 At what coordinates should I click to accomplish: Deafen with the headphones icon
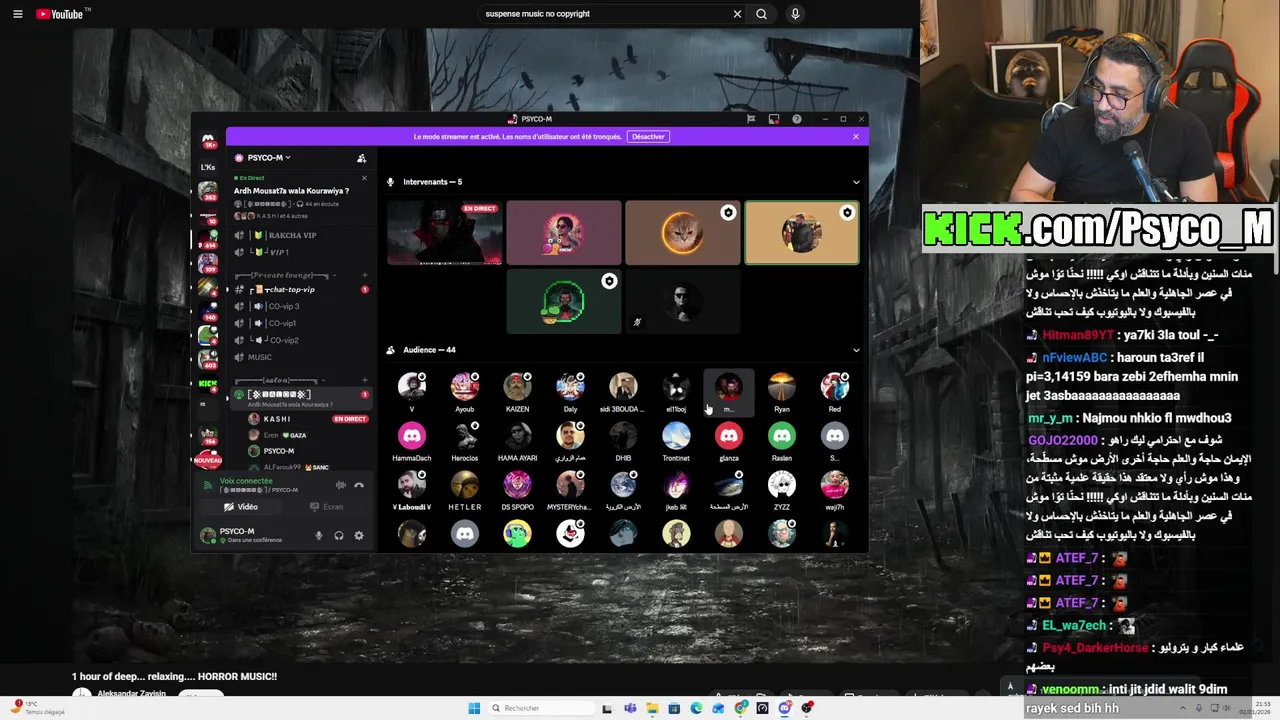(x=339, y=536)
